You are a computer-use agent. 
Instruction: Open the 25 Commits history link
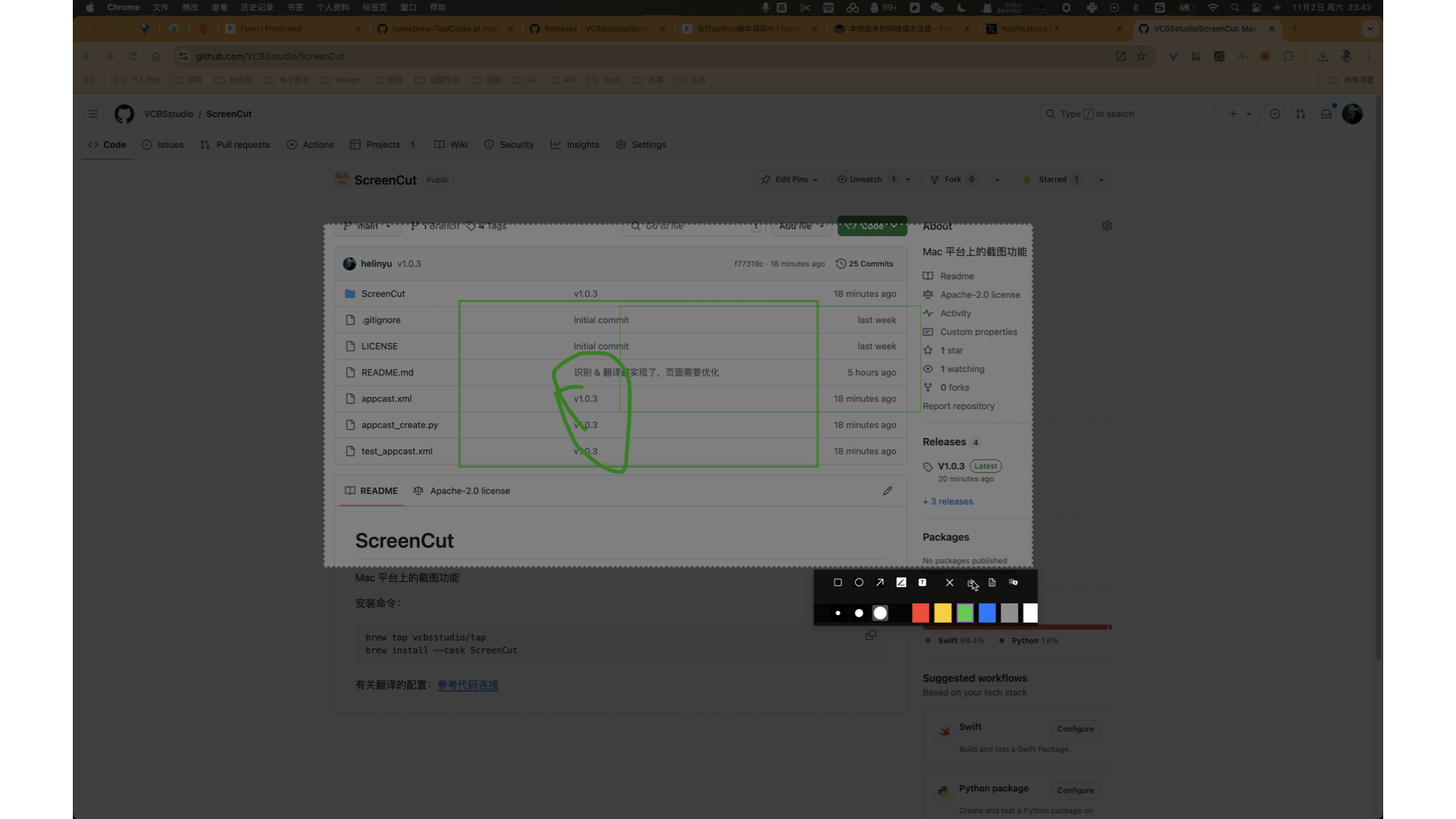pyautogui.click(x=864, y=264)
